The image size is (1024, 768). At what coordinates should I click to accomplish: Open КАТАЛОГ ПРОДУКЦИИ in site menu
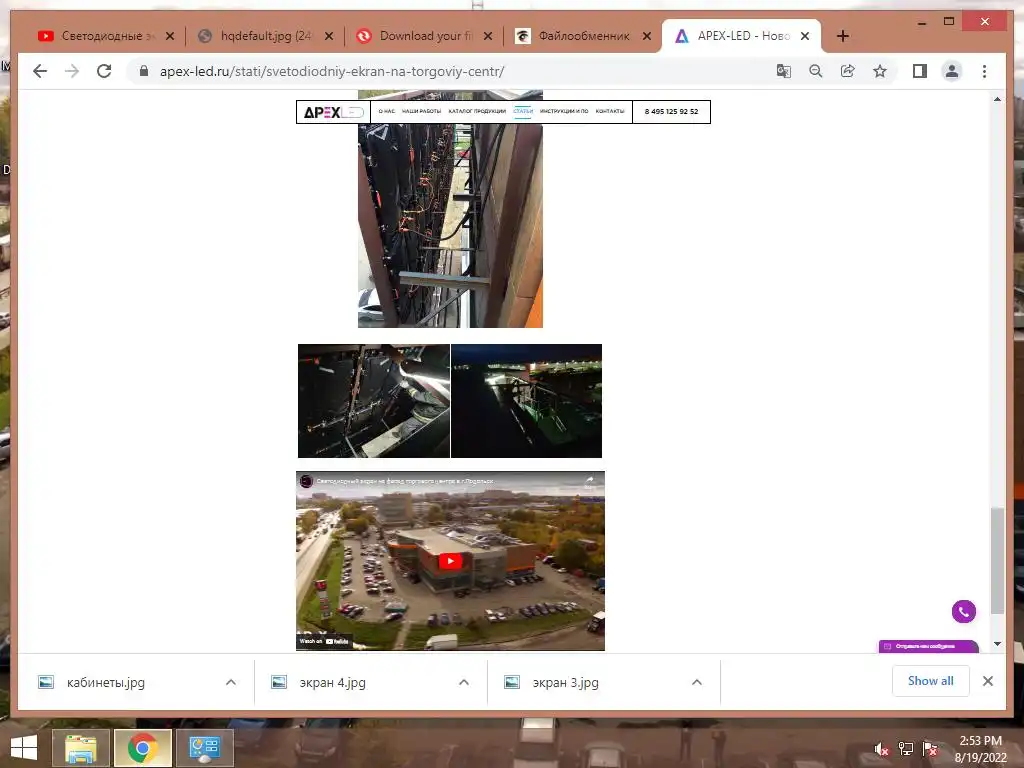coord(477,112)
